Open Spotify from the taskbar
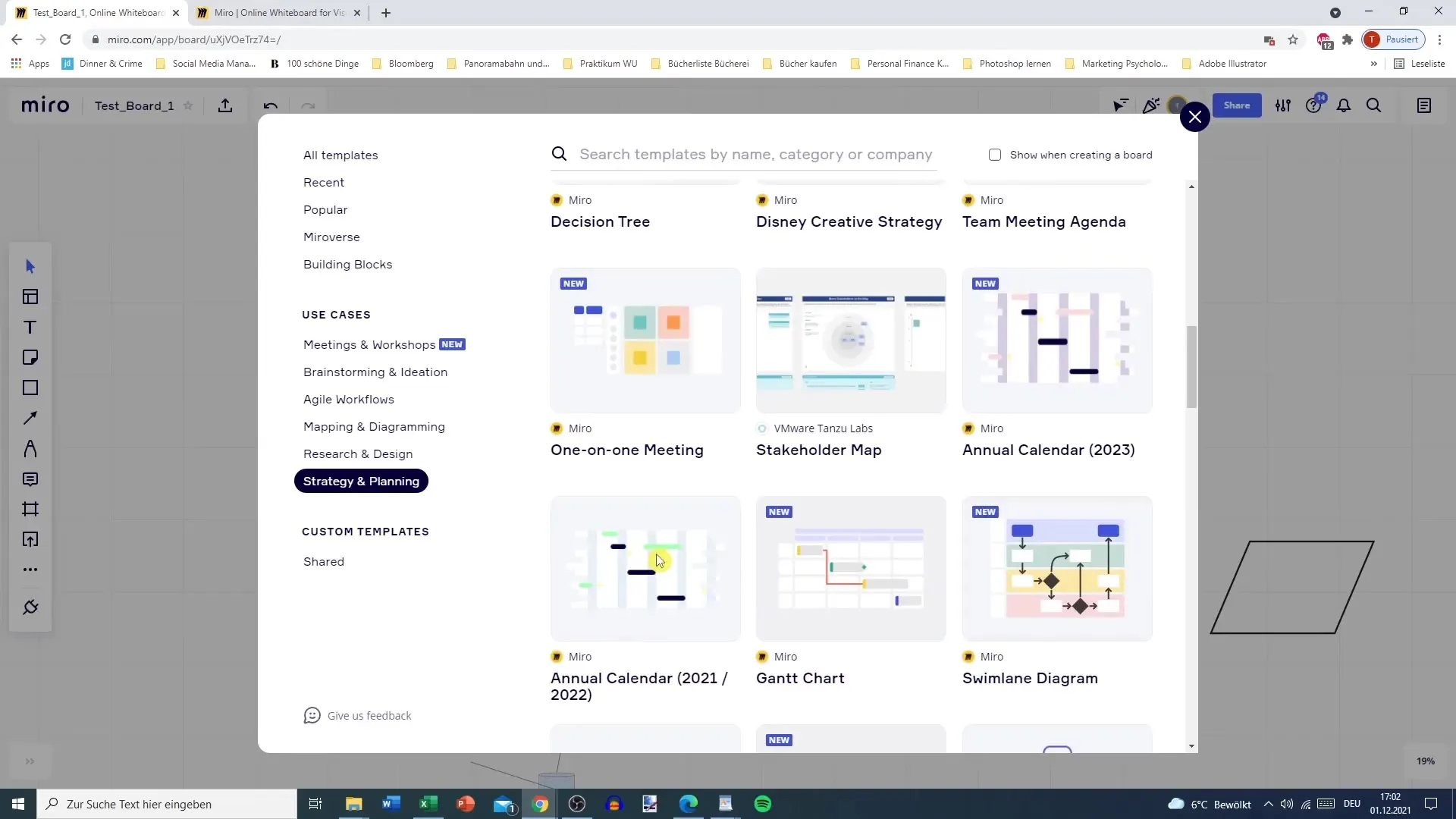The width and height of the screenshot is (1456, 819). click(x=763, y=804)
